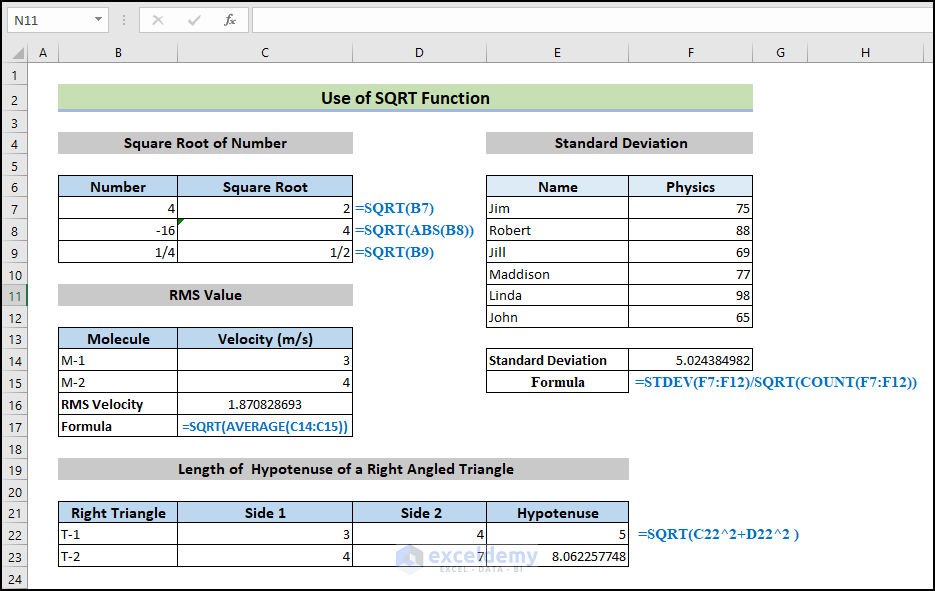This screenshot has height=591, width=935.
Task: Click the Standard Deviation result 5.024384982
Action: [x=690, y=361]
